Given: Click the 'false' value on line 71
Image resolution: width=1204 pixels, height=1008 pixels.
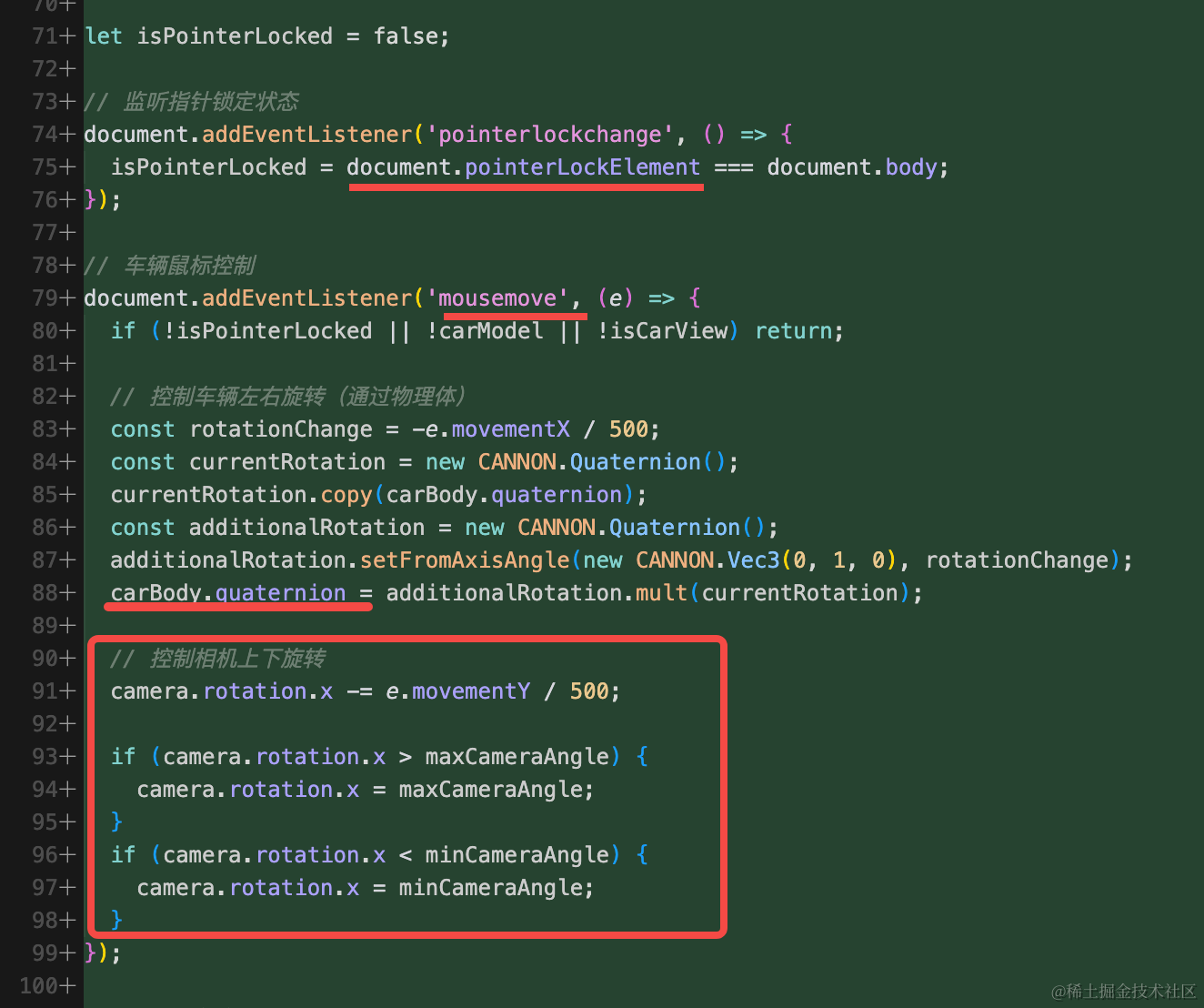Looking at the screenshot, I should point(406,36).
